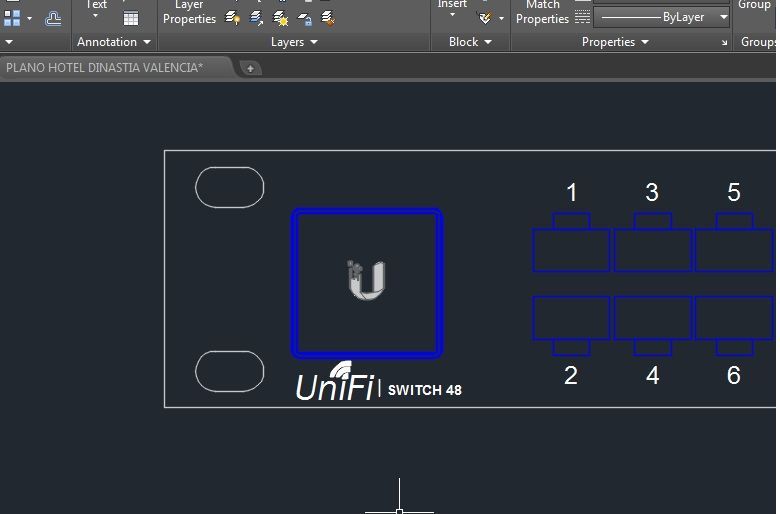Click the layer icon with sun symbol
Screen dimensions: 780x514
pos(281,18)
